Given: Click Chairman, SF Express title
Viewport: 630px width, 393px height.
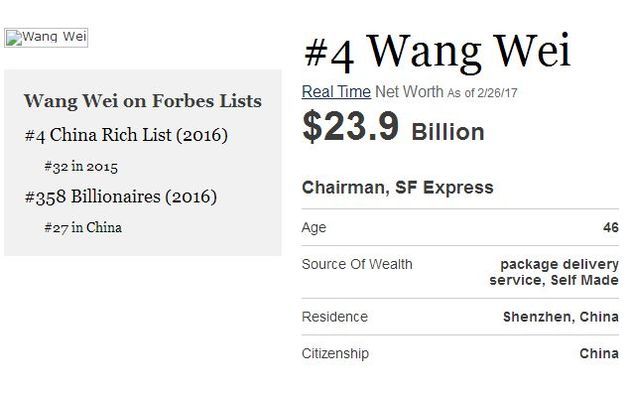Looking at the screenshot, I should click(397, 188).
